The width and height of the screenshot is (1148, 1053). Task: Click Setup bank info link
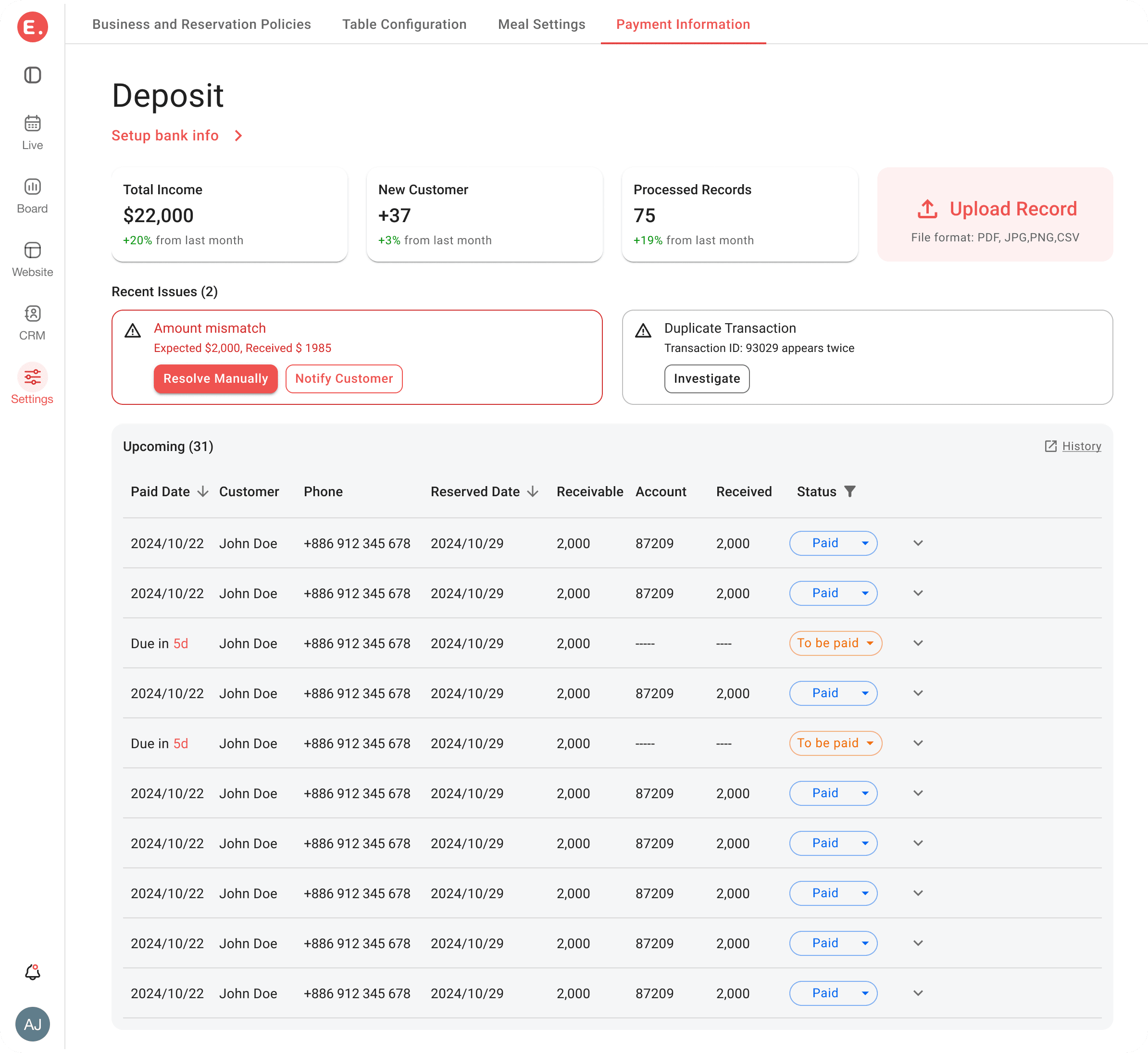point(165,136)
